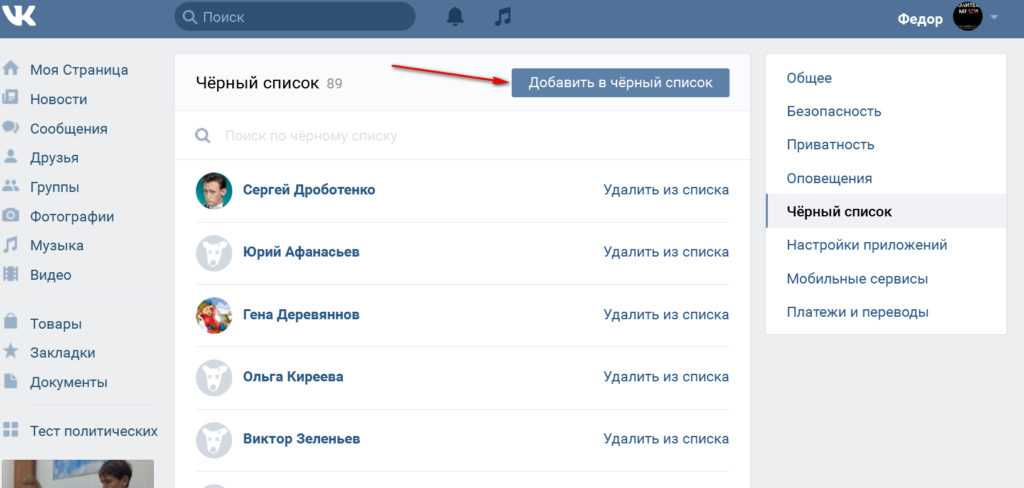Open Ольга Киреева's default avatar

pyautogui.click(x=214, y=377)
